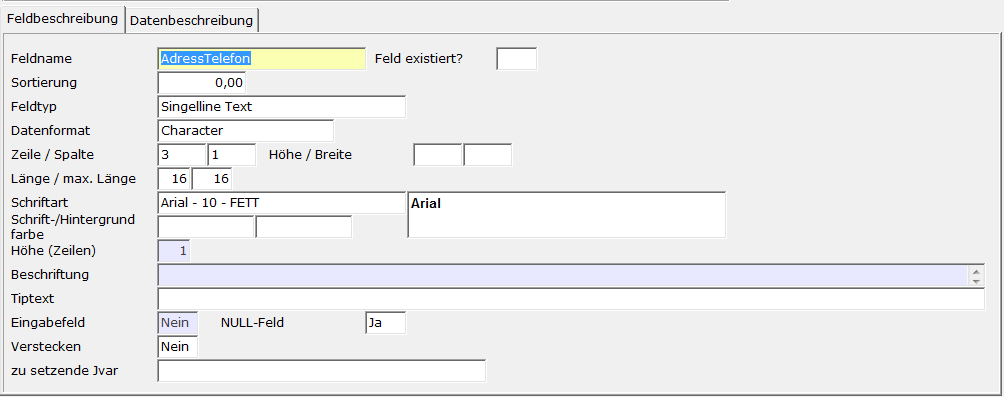Image resolution: width=1004 pixels, height=397 pixels.
Task: Open the Schriftart field Arial - 10 - FETT
Action: coord(282,203)
